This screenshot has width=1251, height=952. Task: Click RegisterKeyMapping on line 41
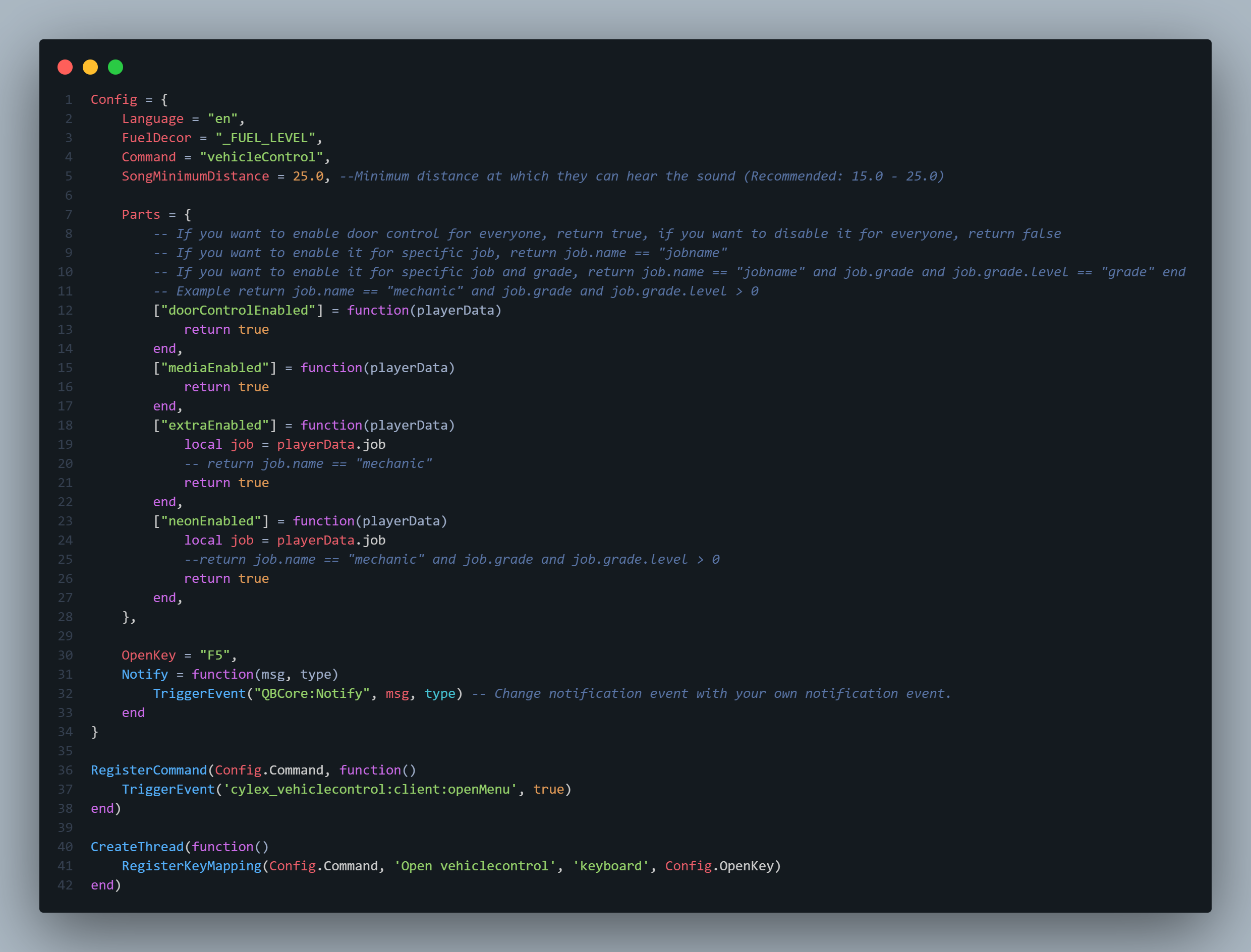coord(192,866)
